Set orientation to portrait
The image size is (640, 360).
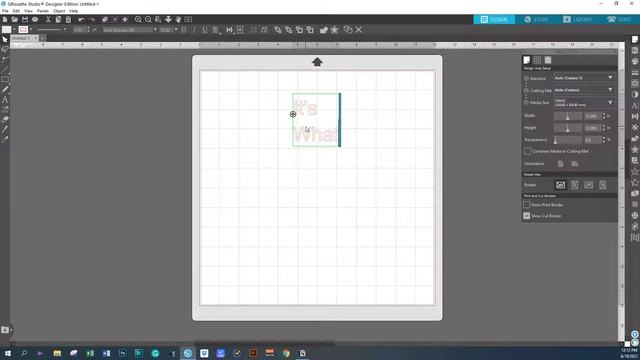coord(561,164)
